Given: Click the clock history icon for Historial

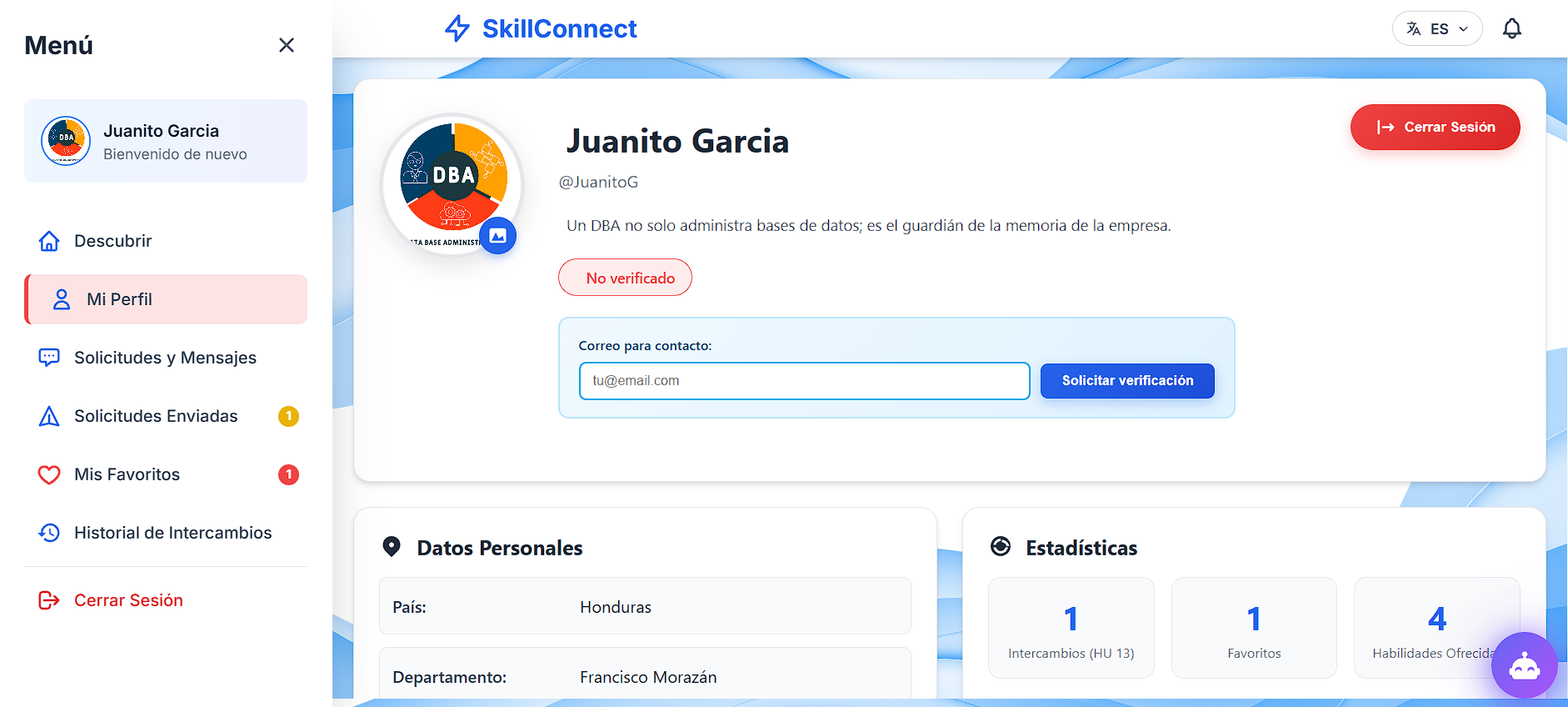Looking at the screenshot, I should click(x=49, y=533).
